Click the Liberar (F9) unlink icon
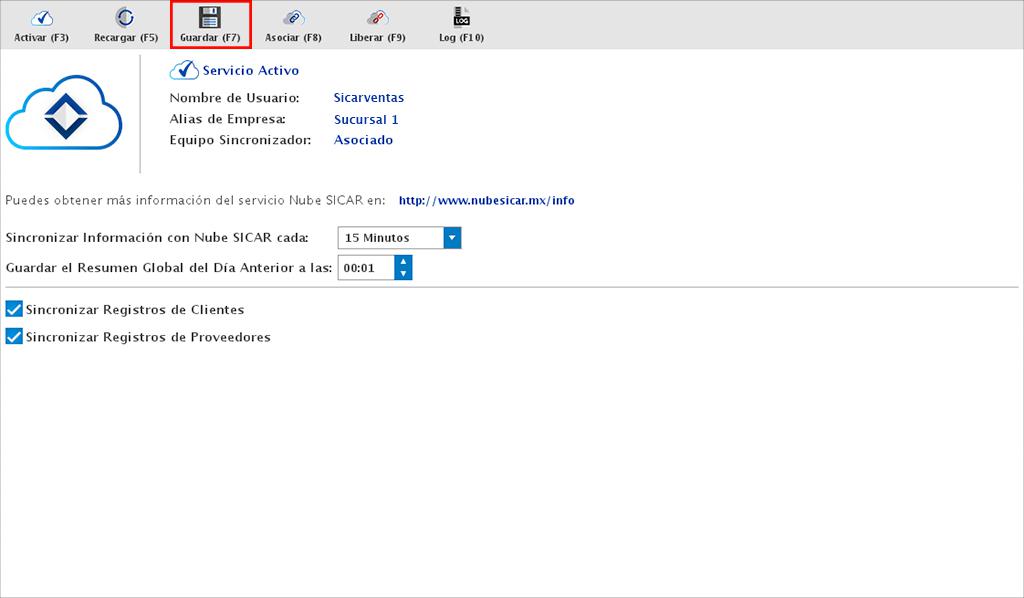1024x598 pixels. 377,17
